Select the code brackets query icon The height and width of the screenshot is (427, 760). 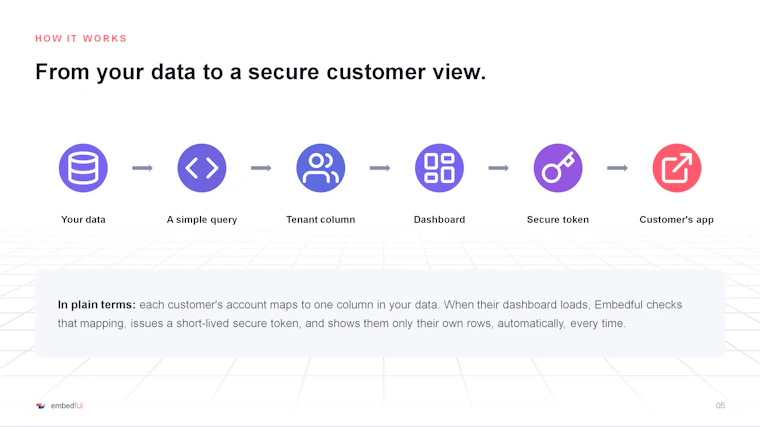[202, 168]
